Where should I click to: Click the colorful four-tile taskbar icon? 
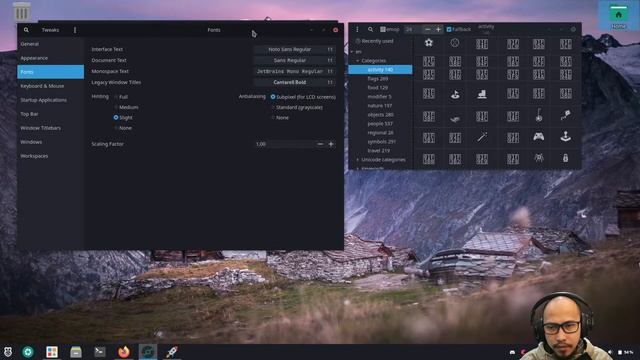tap(52, 351)
